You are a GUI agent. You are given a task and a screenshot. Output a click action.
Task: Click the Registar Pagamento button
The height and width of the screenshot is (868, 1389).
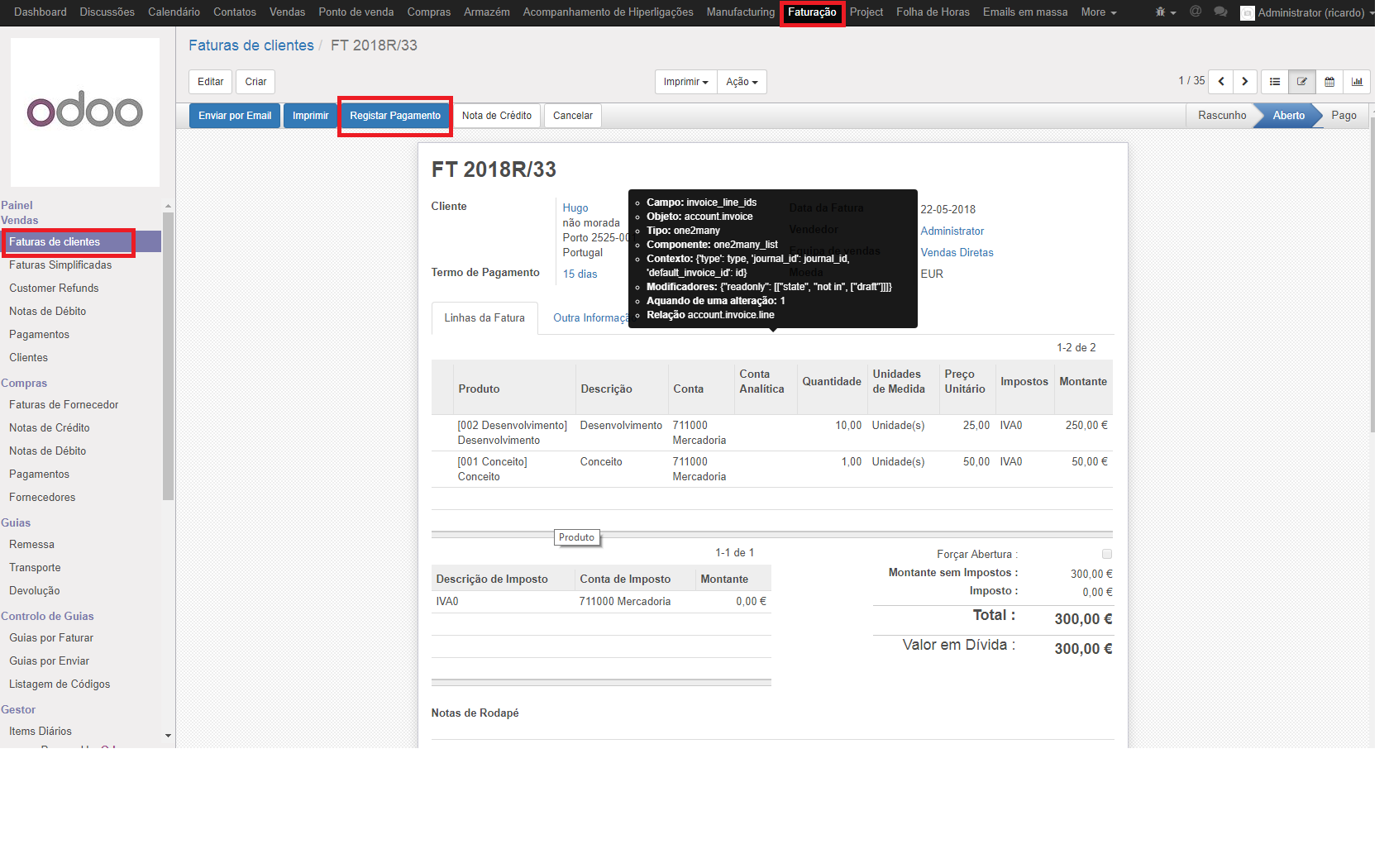394,116
